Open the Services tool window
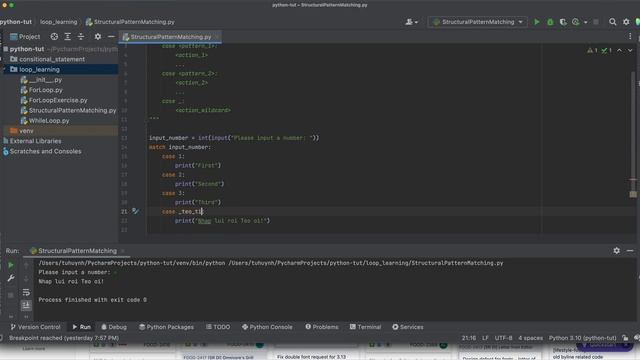 click(x=407, y=327)
